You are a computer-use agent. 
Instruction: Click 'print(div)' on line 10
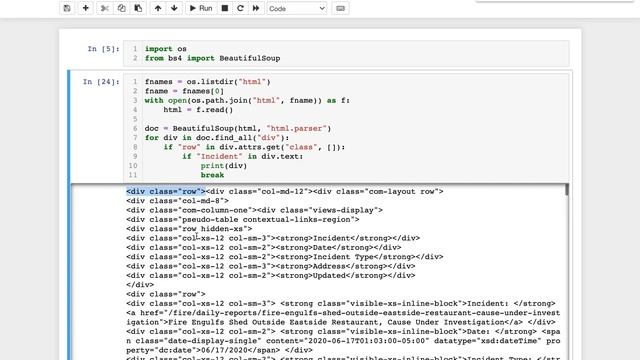click(x=224, y=166)
